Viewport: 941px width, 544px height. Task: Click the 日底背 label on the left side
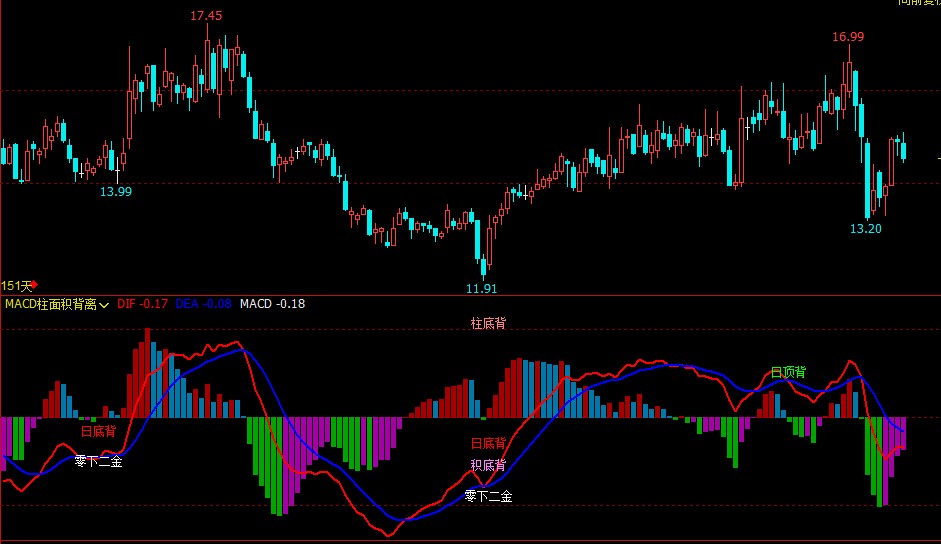(98, 431)
